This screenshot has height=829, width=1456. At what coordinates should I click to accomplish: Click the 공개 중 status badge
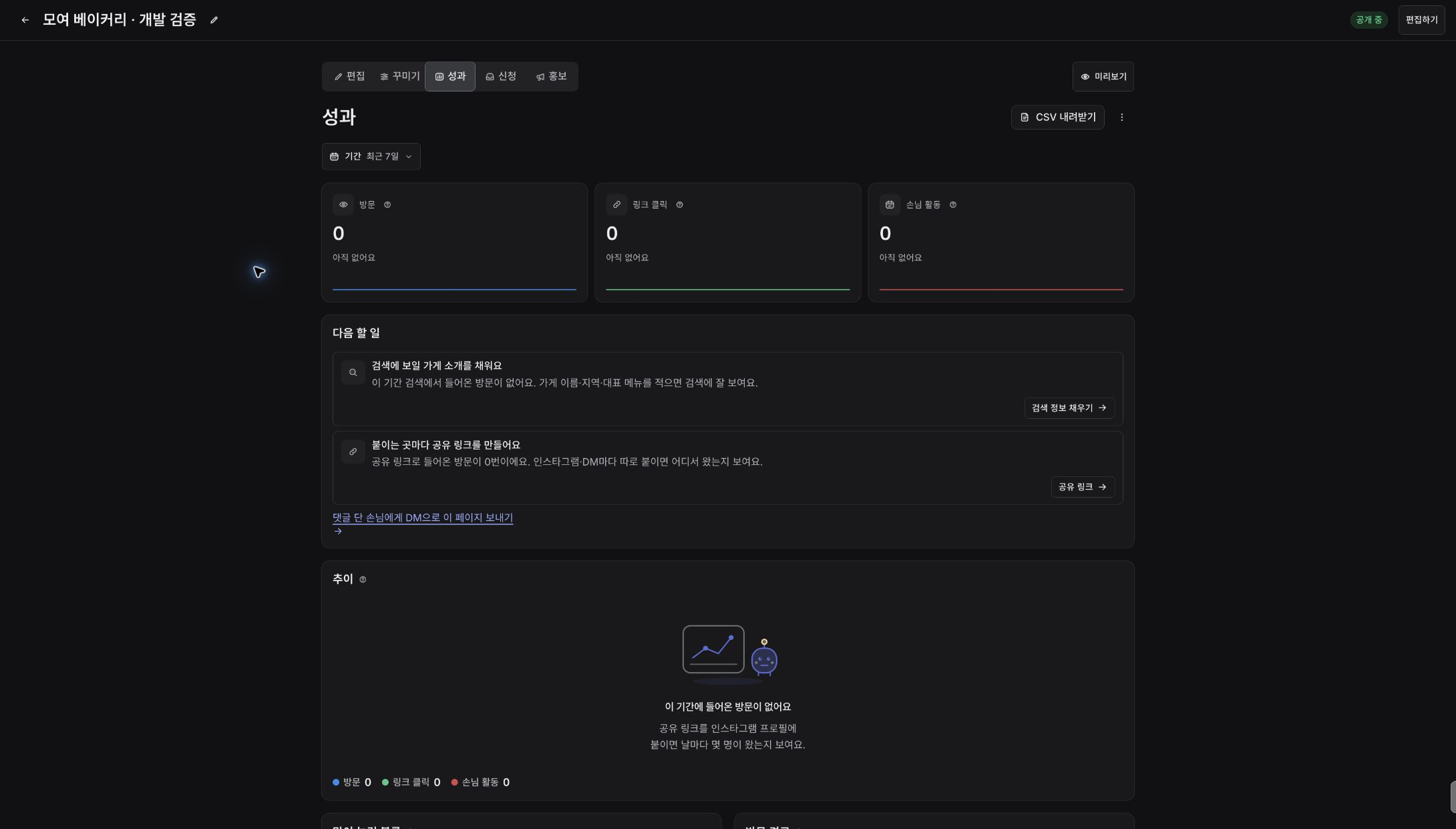pos(1369,20)
